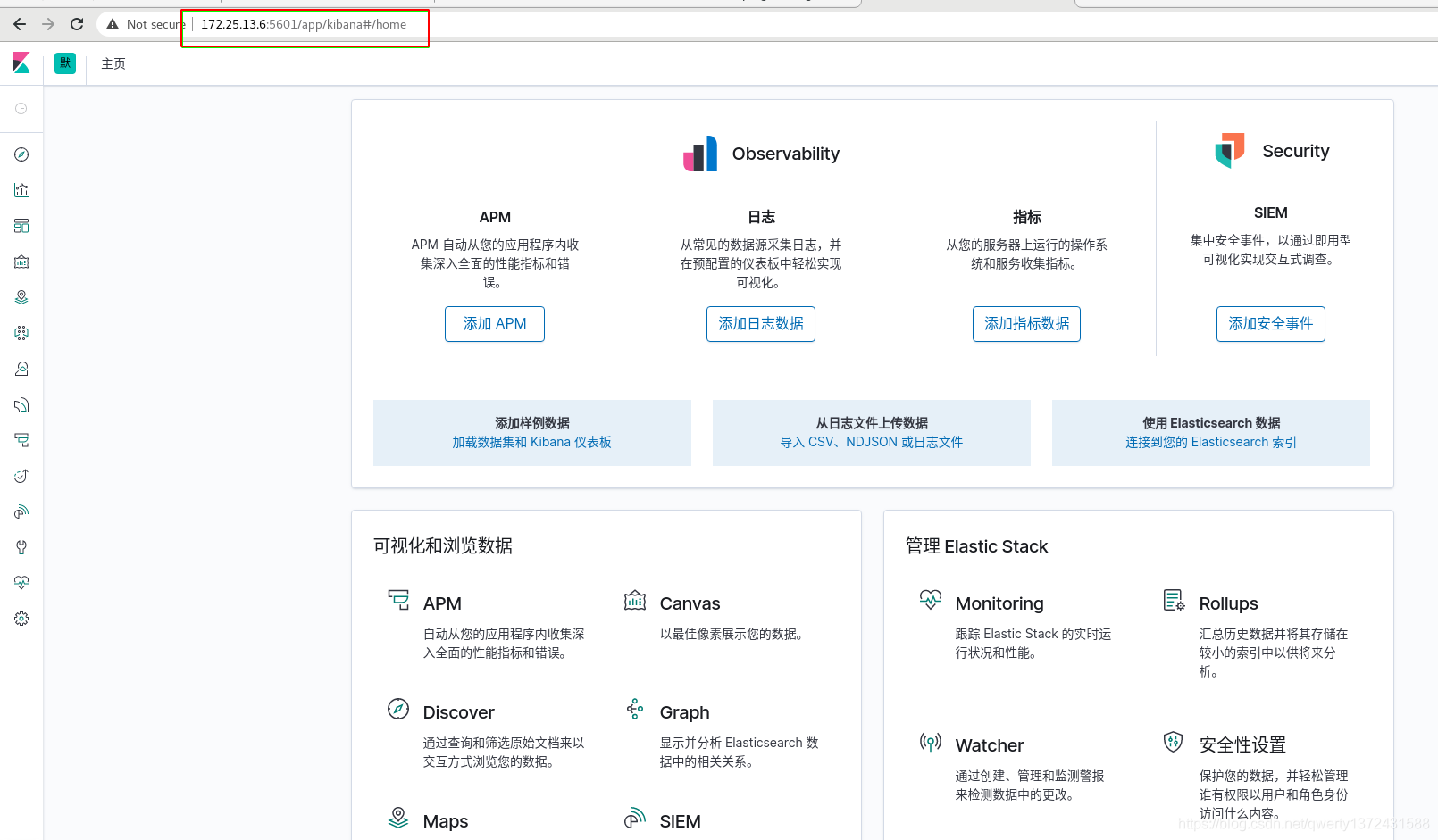Image resolution: width=1438 pixels, height=840 pixels.
Task: Open Canvas from the left sidebar
Action: coord(21,262)
